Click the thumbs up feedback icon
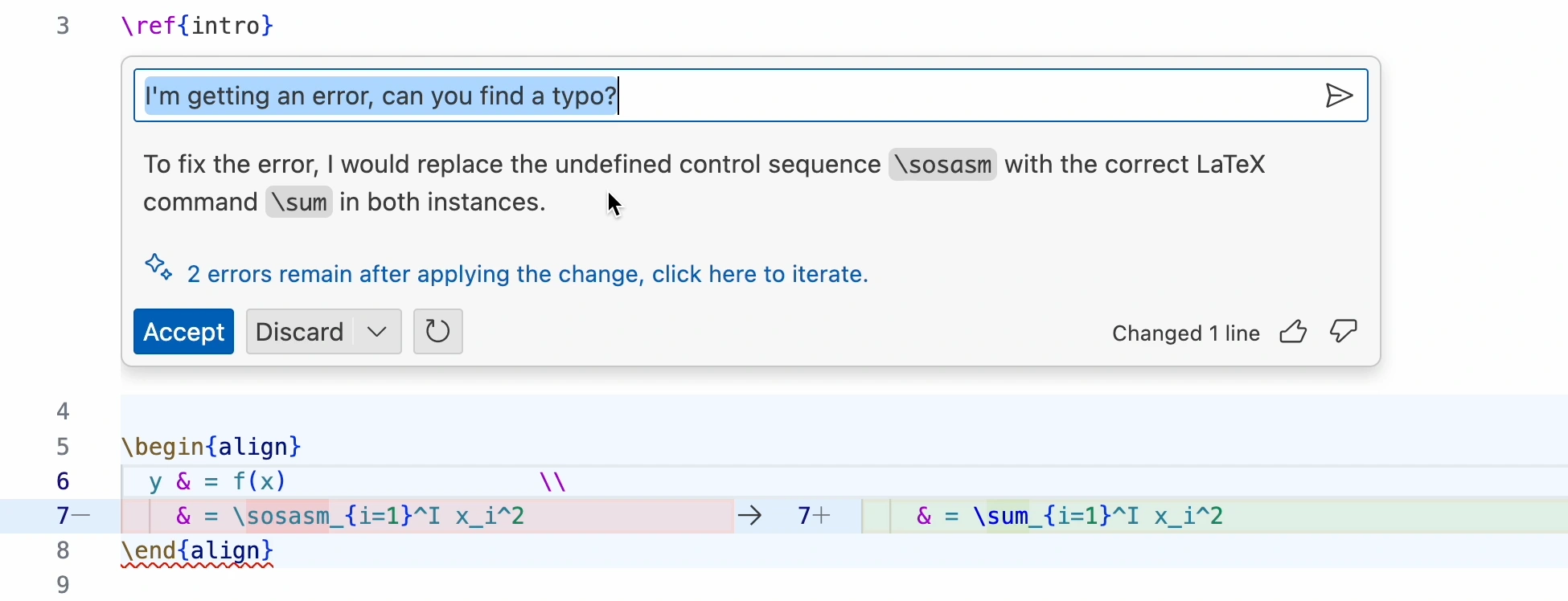1568x601 pixels. coord(1294,332)
